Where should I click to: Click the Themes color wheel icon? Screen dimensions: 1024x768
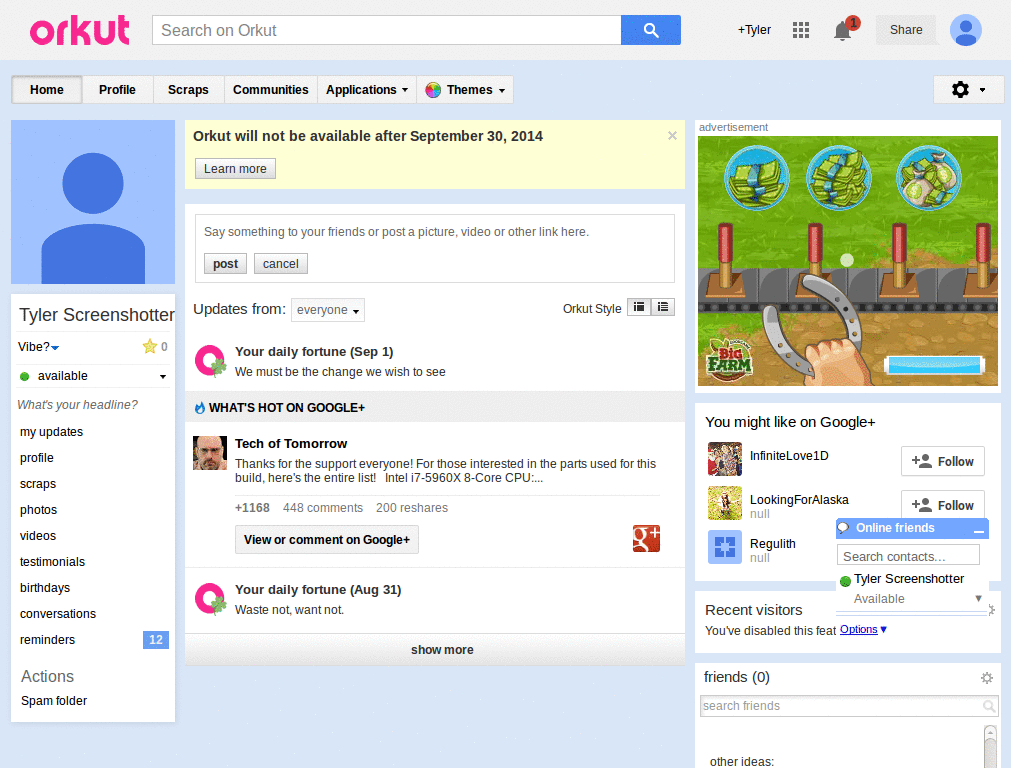(x=432, y=90)
